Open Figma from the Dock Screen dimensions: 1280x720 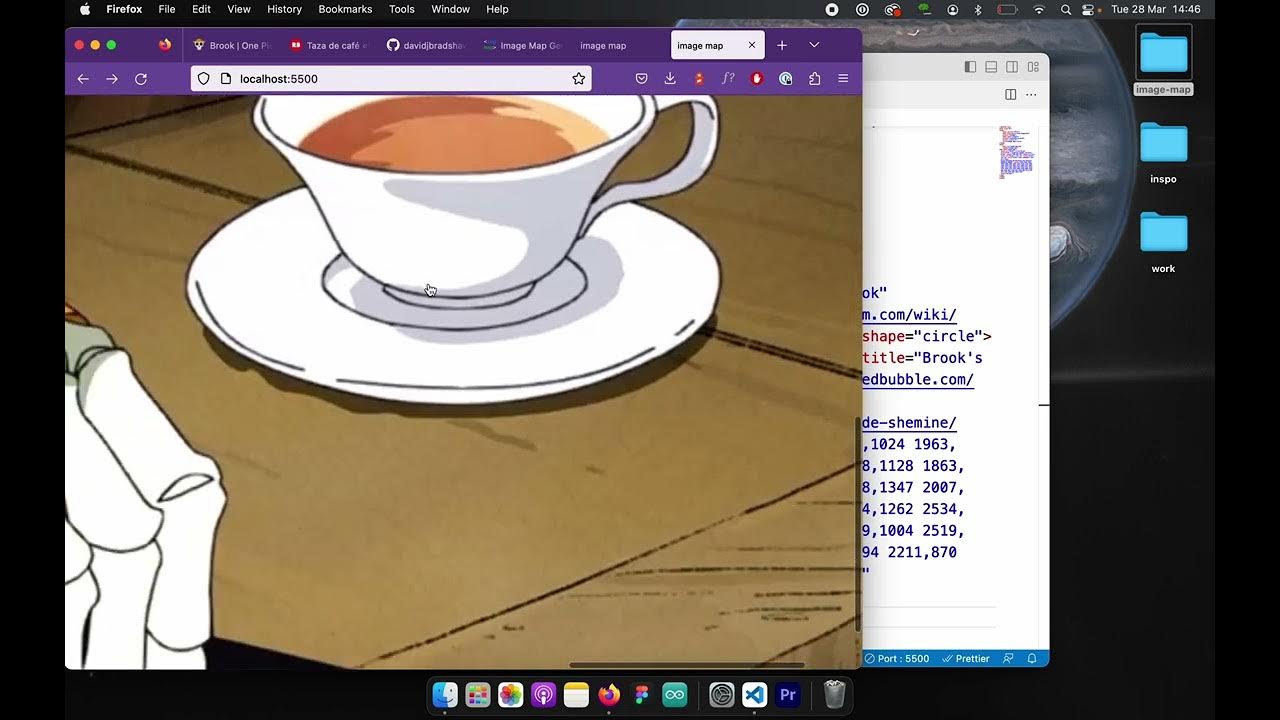[642, 694]
